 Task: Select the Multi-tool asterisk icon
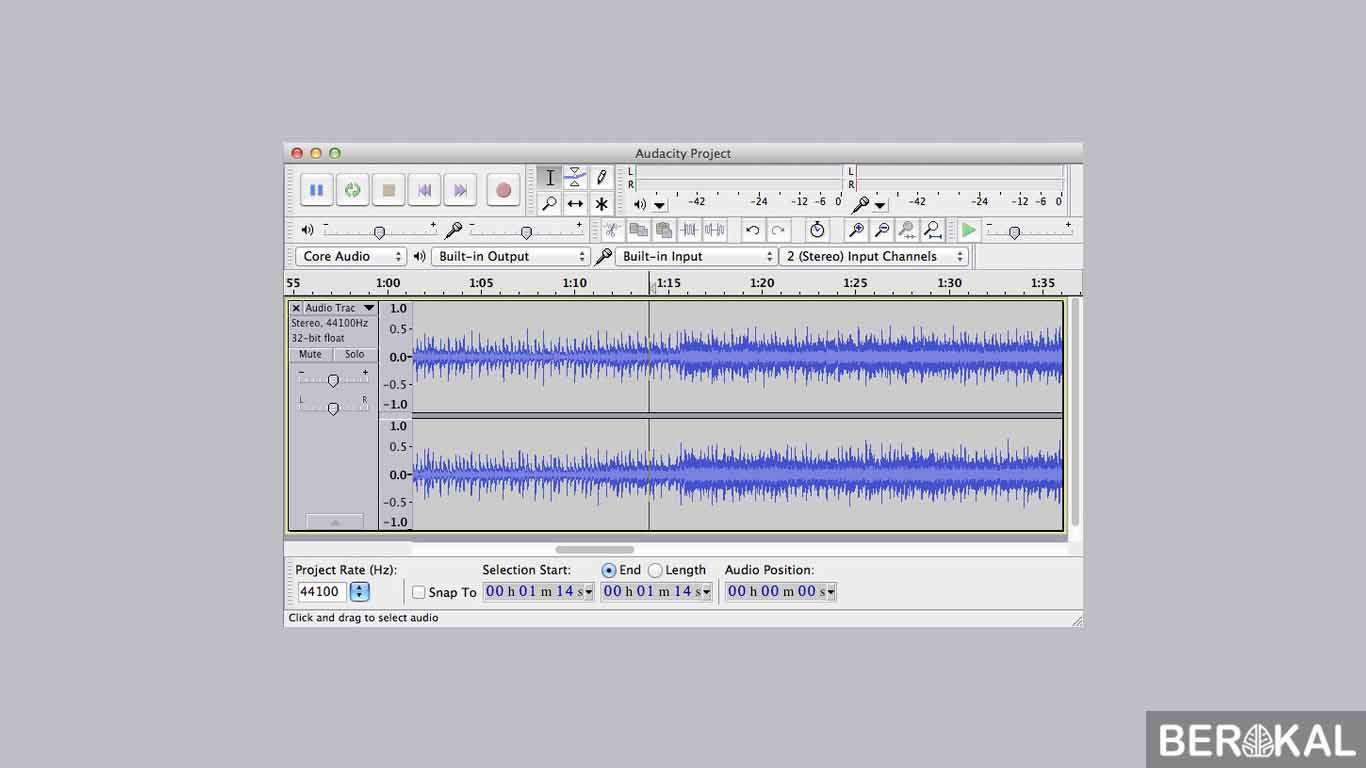[601, 204]
